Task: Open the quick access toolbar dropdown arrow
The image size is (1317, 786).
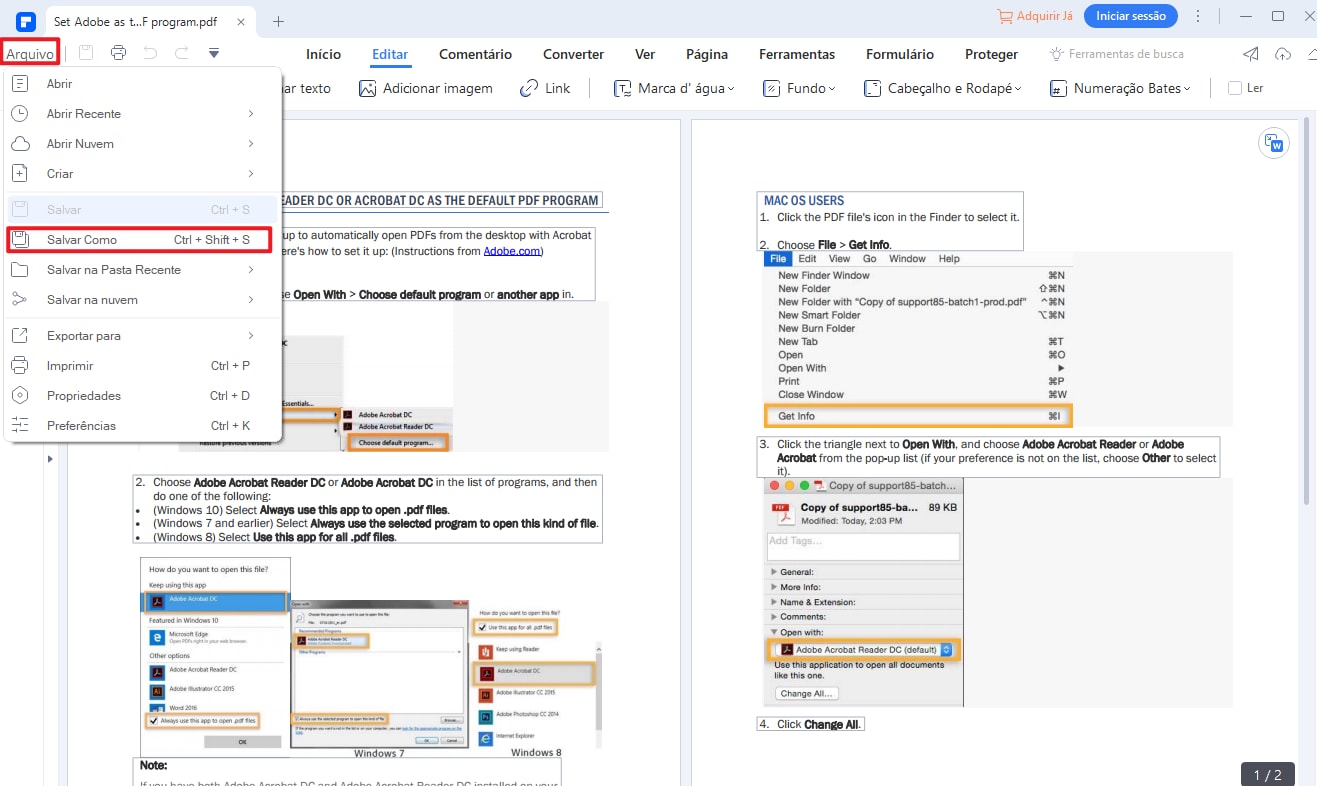Action: coord(213,53)
